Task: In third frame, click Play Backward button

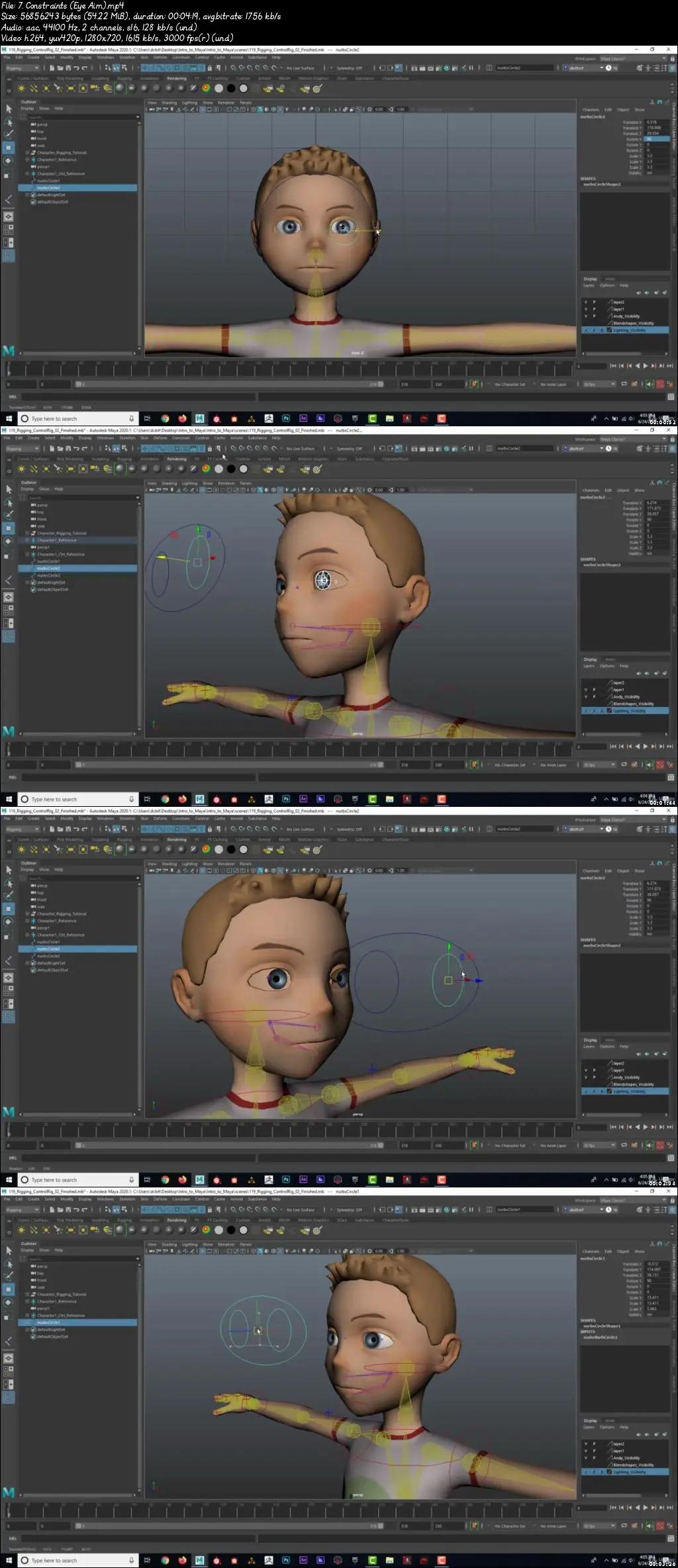Action: (x=638, y=1127)
